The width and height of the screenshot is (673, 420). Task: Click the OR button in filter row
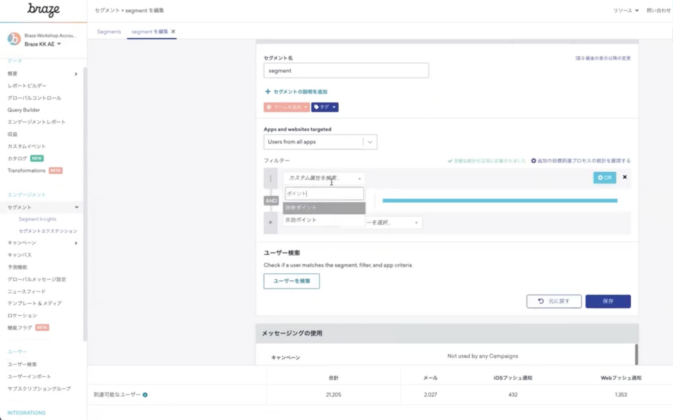[604, 177]
